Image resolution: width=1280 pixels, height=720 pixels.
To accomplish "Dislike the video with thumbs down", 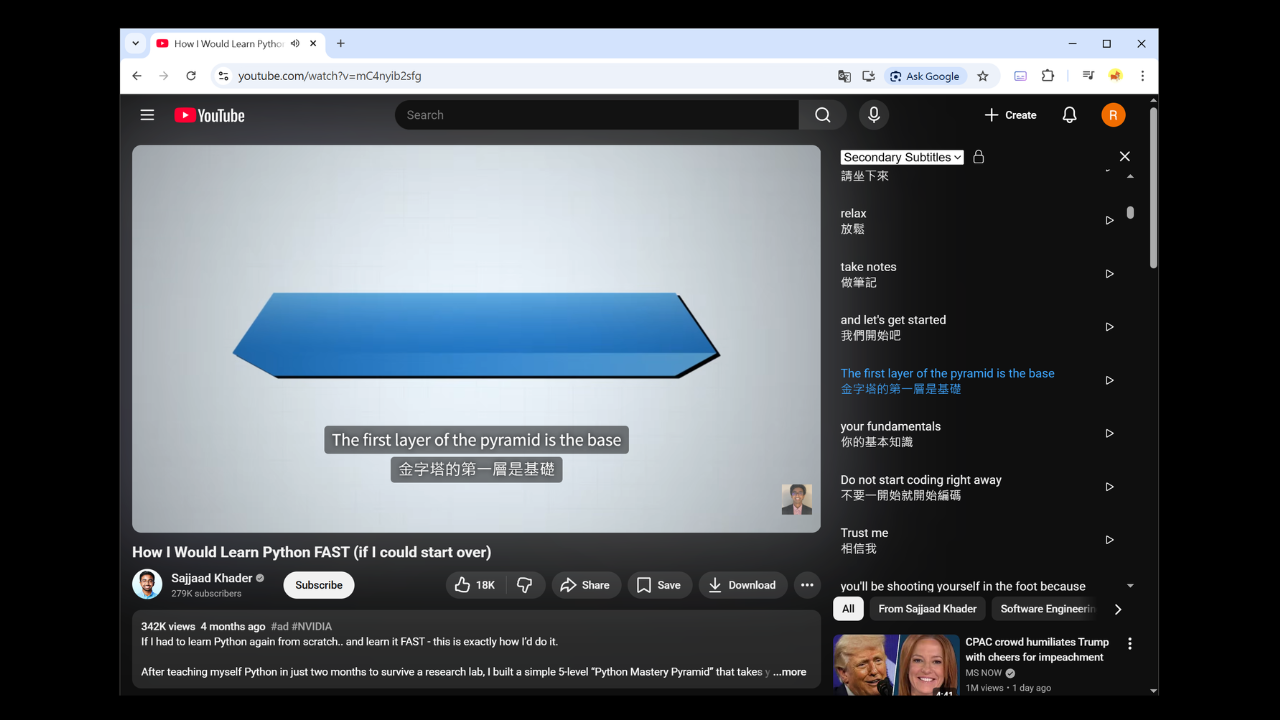I will 525,585.
